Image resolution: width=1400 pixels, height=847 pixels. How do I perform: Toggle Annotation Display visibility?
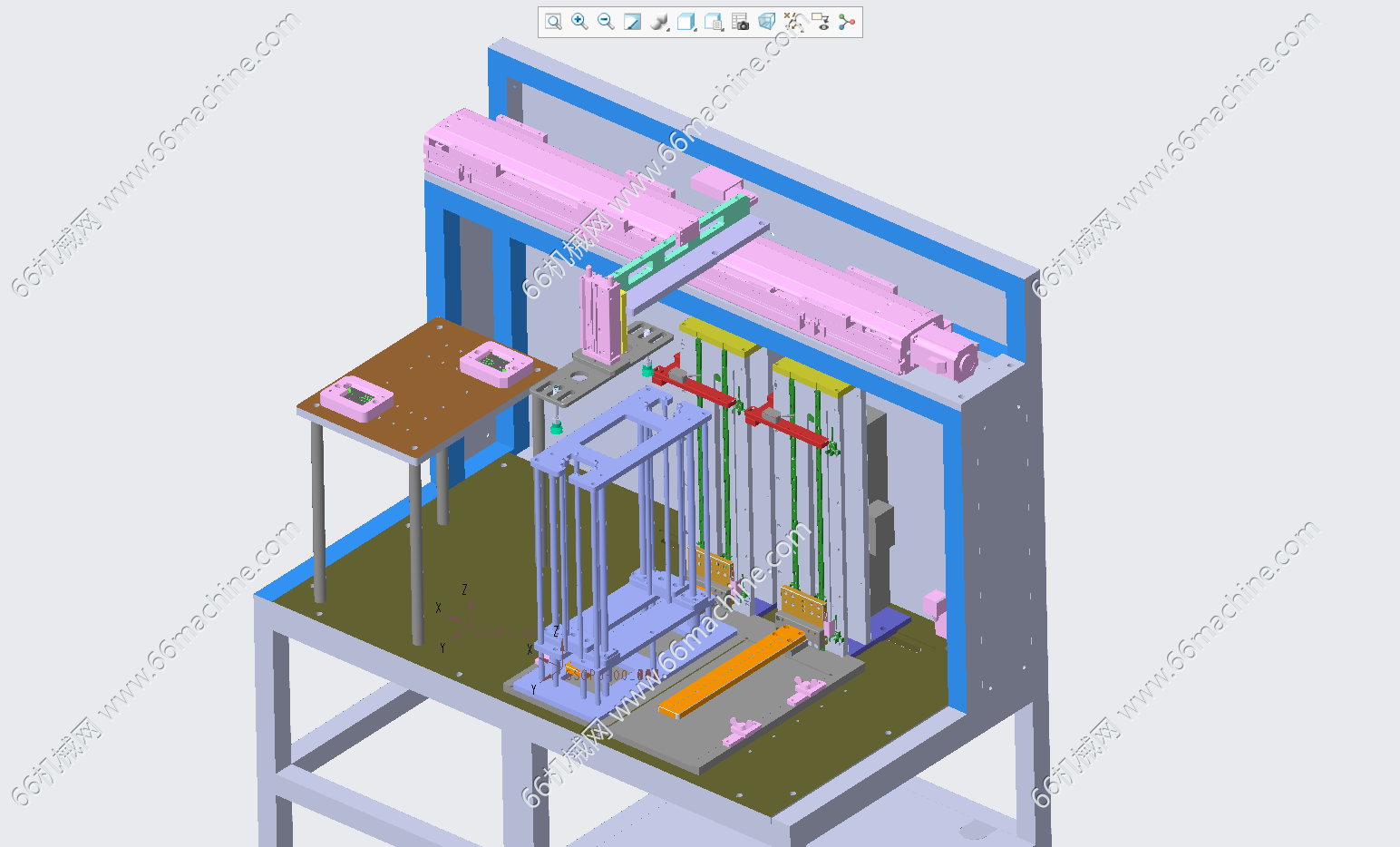click(x=820, y=22)
